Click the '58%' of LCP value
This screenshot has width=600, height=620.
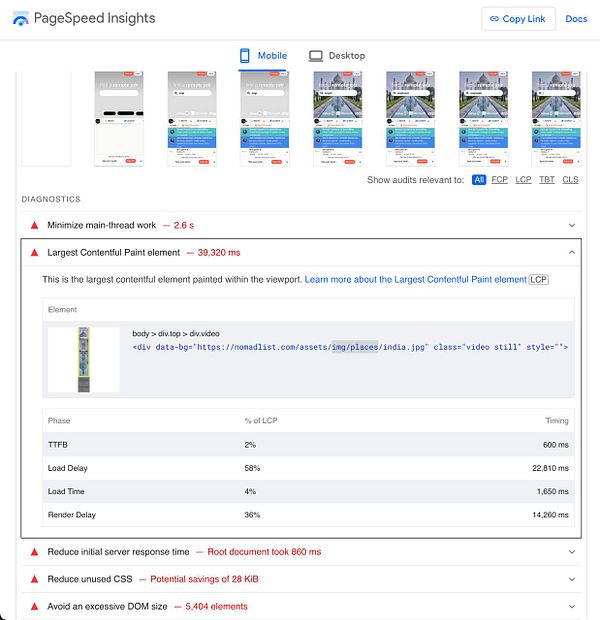(252, 468)
